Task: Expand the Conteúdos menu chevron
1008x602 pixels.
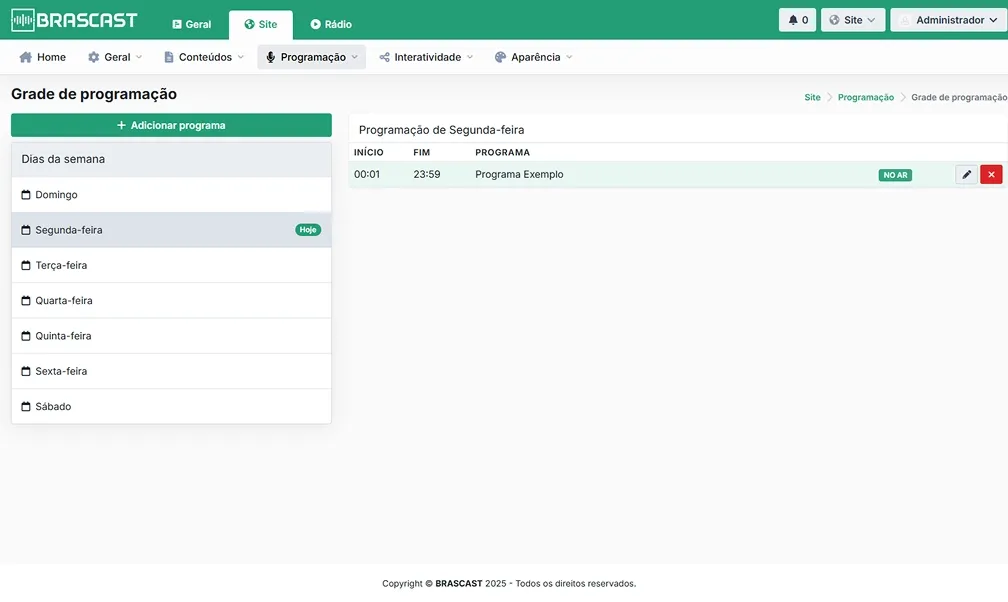Action: pyautogui.click(x=240, y=57)
